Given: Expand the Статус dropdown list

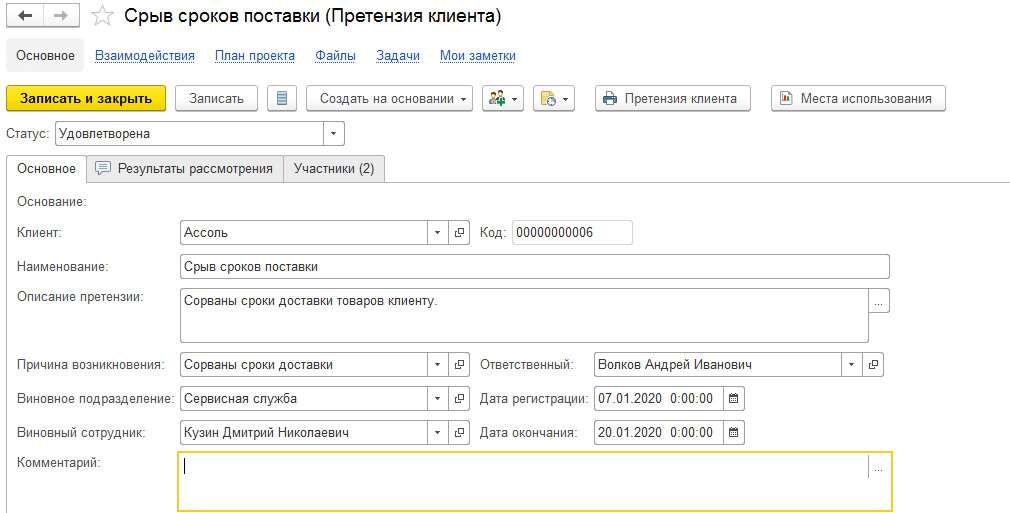Looking at the screenshot, I should (x=334, y=133).
